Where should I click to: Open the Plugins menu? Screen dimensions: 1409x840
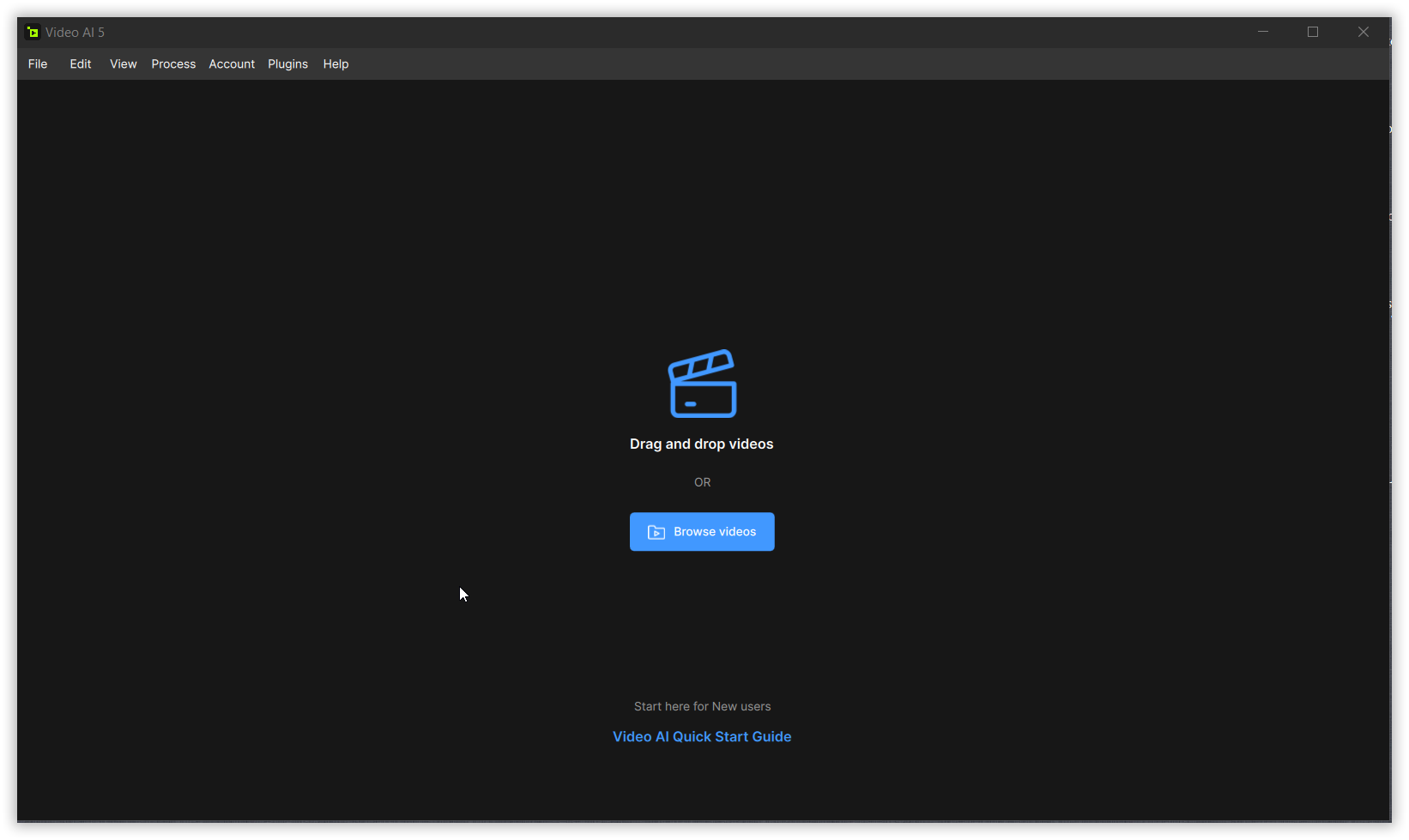pos(287,64)
